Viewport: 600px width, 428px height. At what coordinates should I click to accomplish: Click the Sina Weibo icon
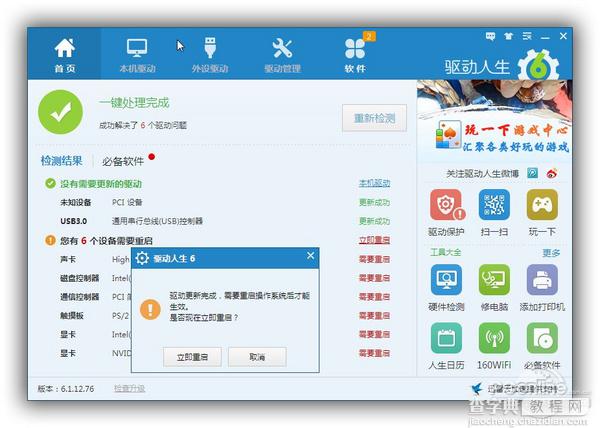click(x=552, y=173)
